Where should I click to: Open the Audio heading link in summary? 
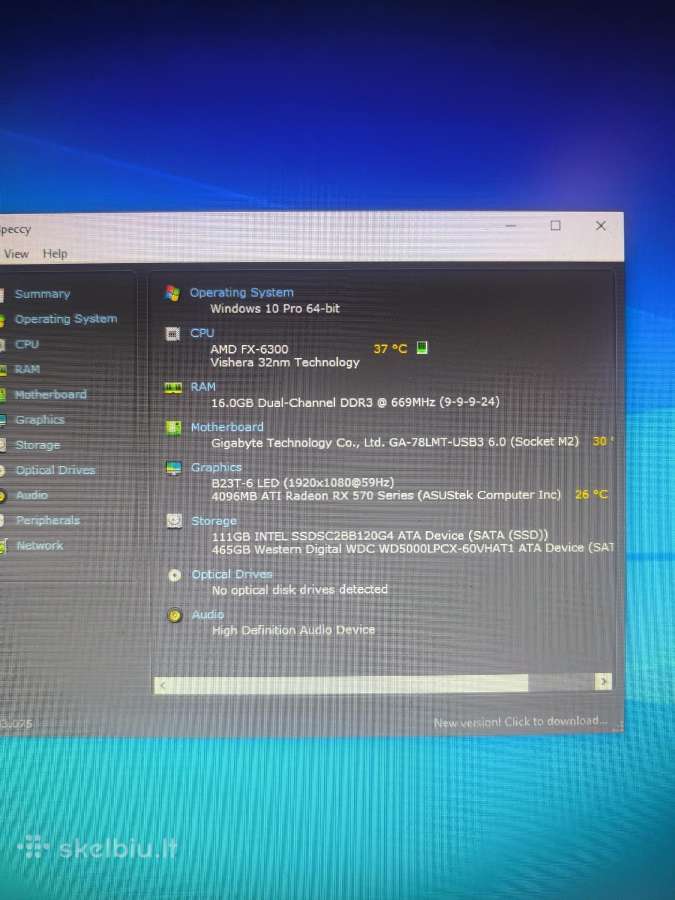pos(208,615)
